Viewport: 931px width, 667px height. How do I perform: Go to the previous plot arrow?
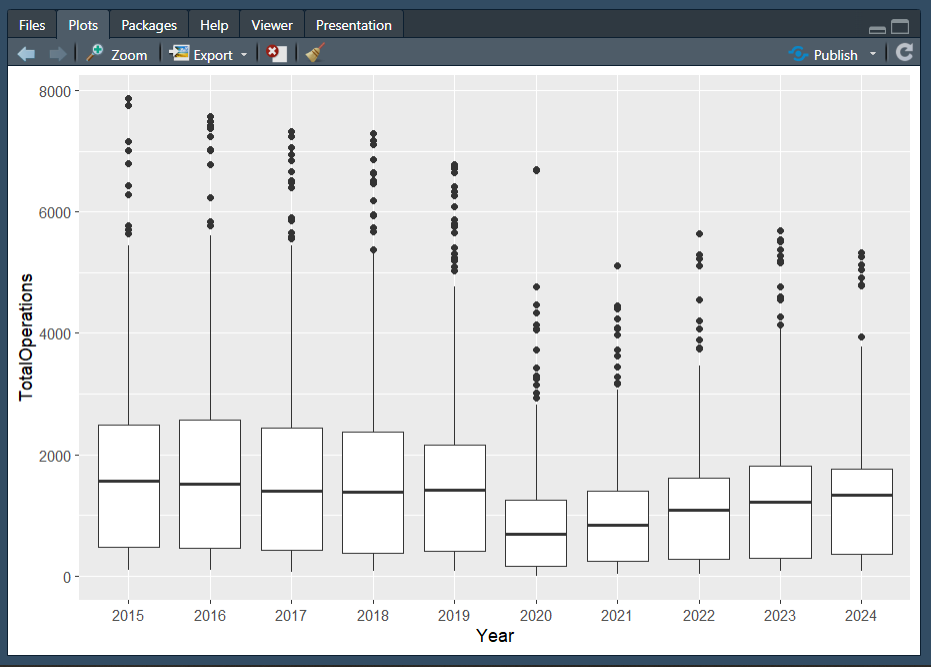pos(26,54)
